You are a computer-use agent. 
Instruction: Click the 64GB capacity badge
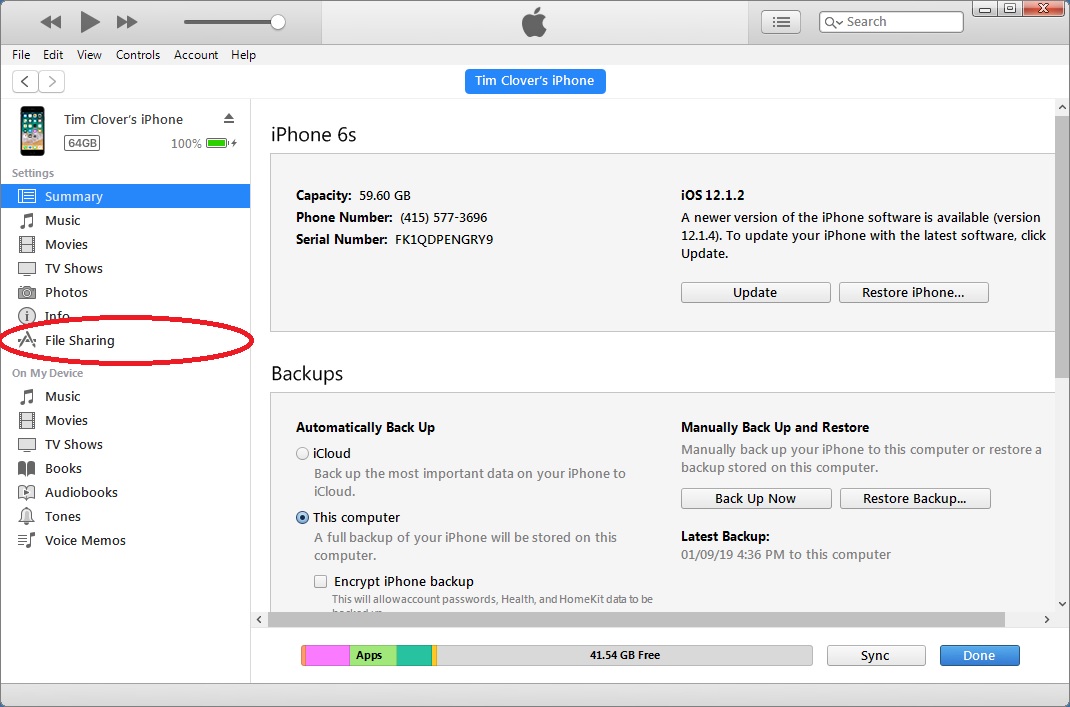coord(82,143)
